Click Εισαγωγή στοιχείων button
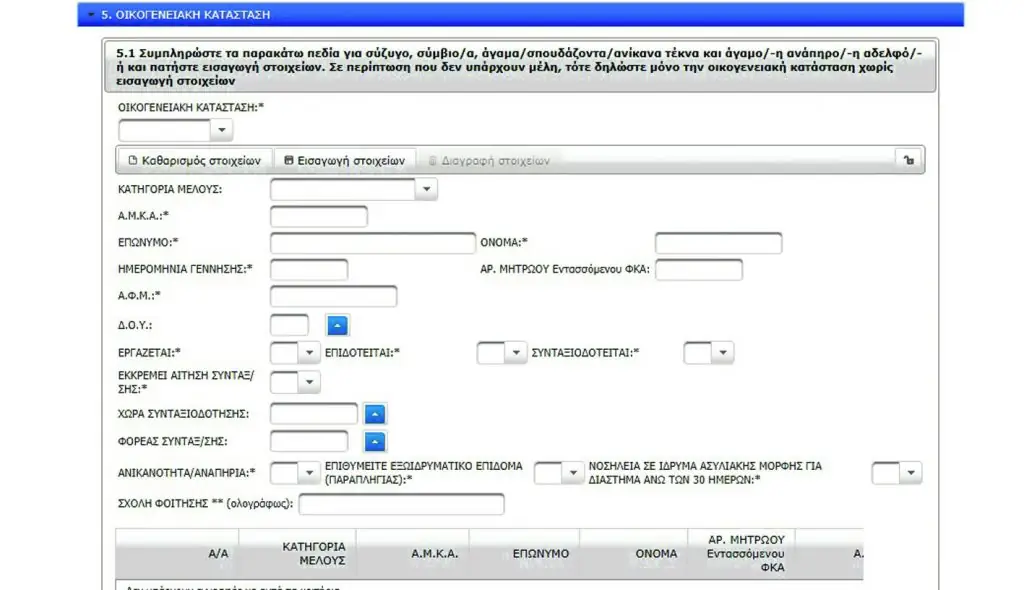 [x=345, y=161]
